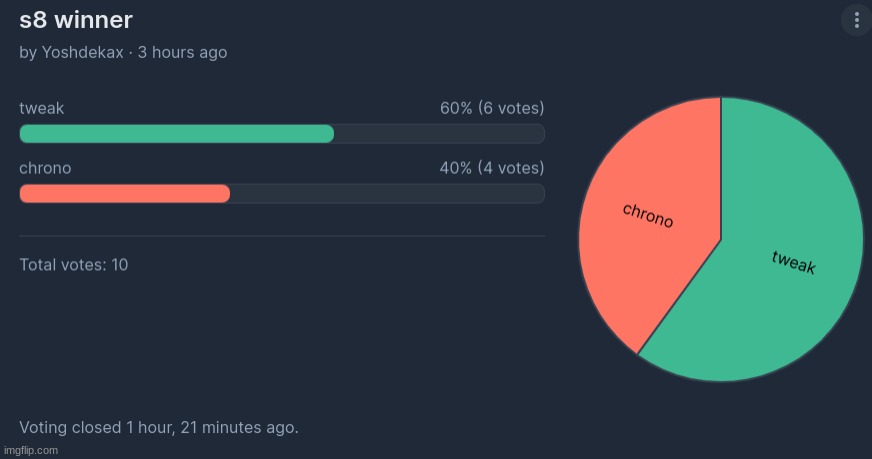Click the imgflip.com watermark
Viewport: 872px width, 459px height.
[x=31, y=450]
